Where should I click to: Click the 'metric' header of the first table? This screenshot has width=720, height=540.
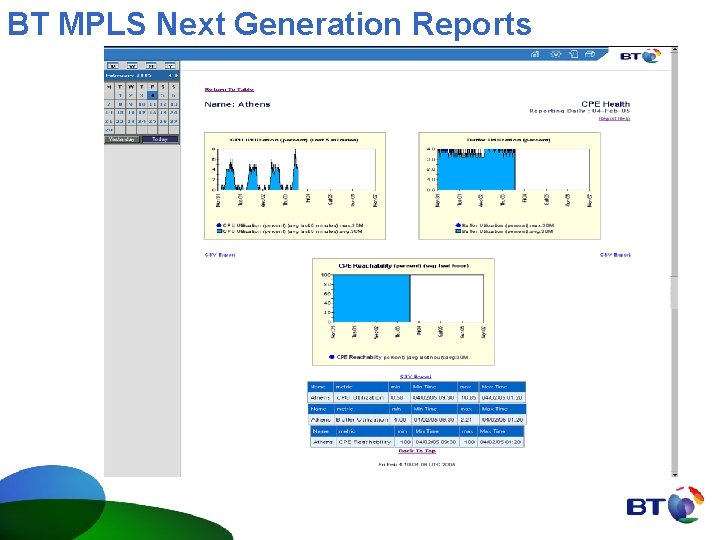tap(360, 387)
